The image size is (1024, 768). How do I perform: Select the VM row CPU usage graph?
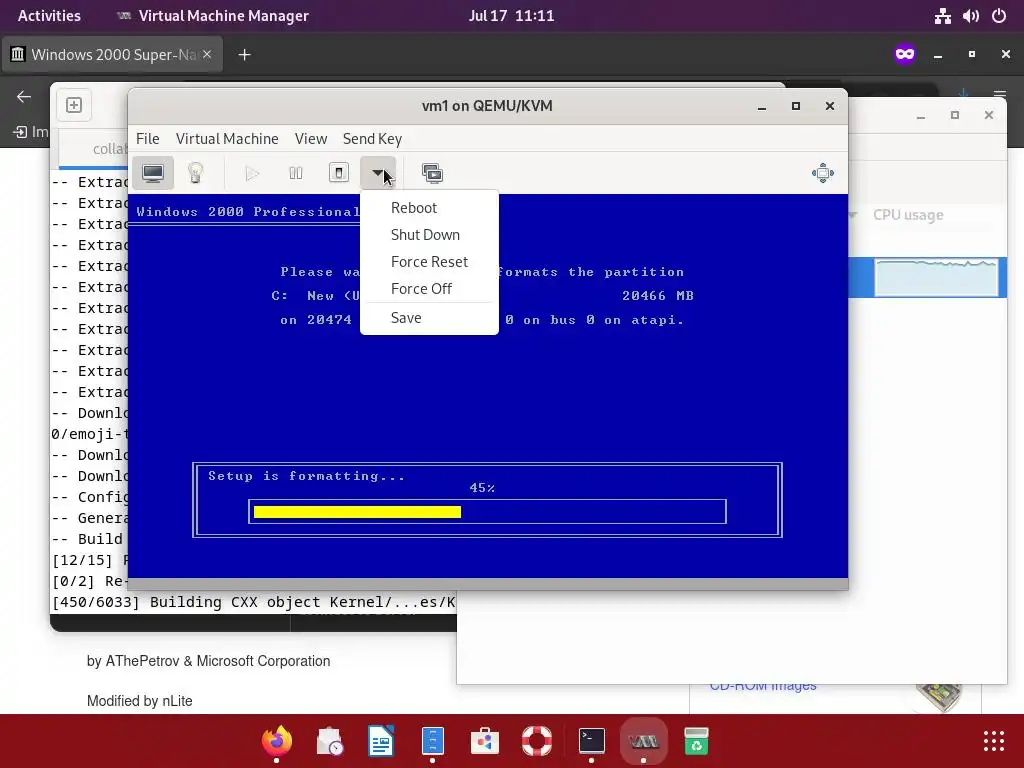[x=936, y=278]
